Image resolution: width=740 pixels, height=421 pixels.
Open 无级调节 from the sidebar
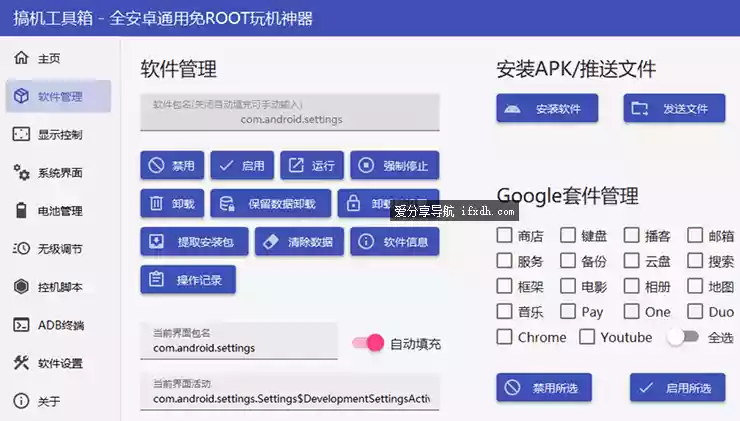click(59, 248)
